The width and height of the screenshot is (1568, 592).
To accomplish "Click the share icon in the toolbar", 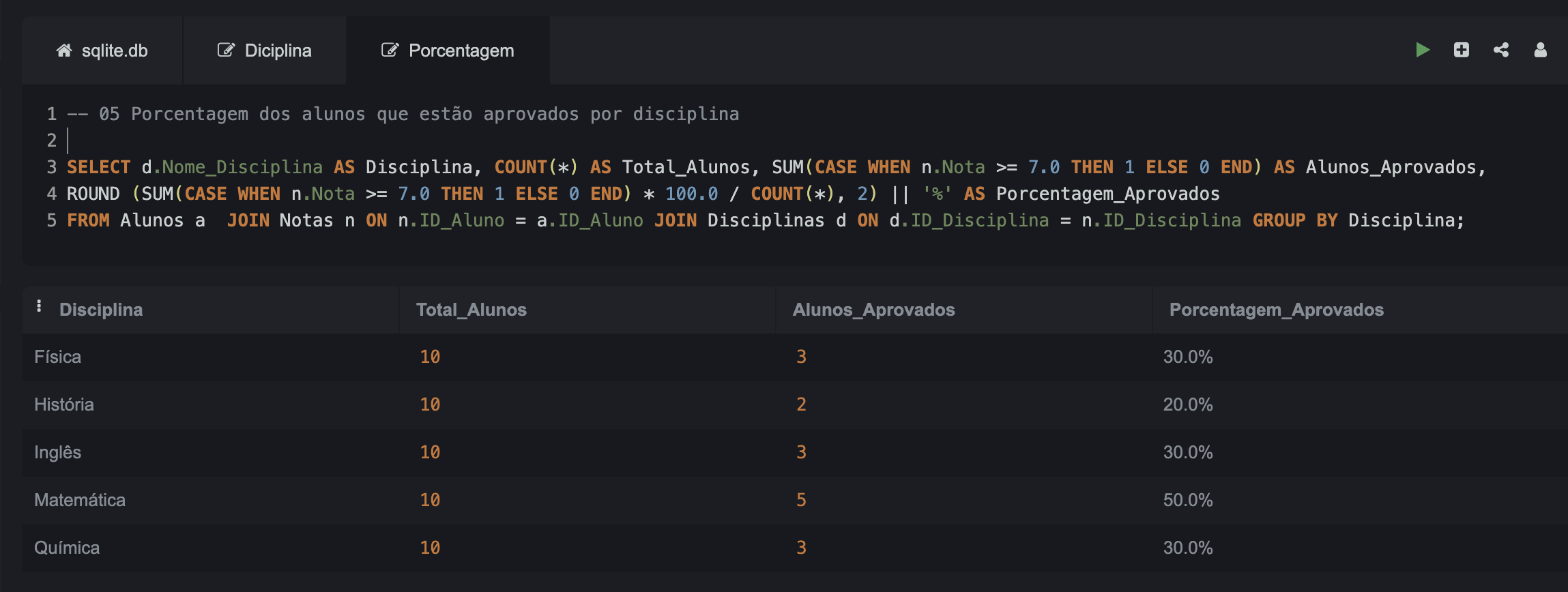I will 1501,50.
